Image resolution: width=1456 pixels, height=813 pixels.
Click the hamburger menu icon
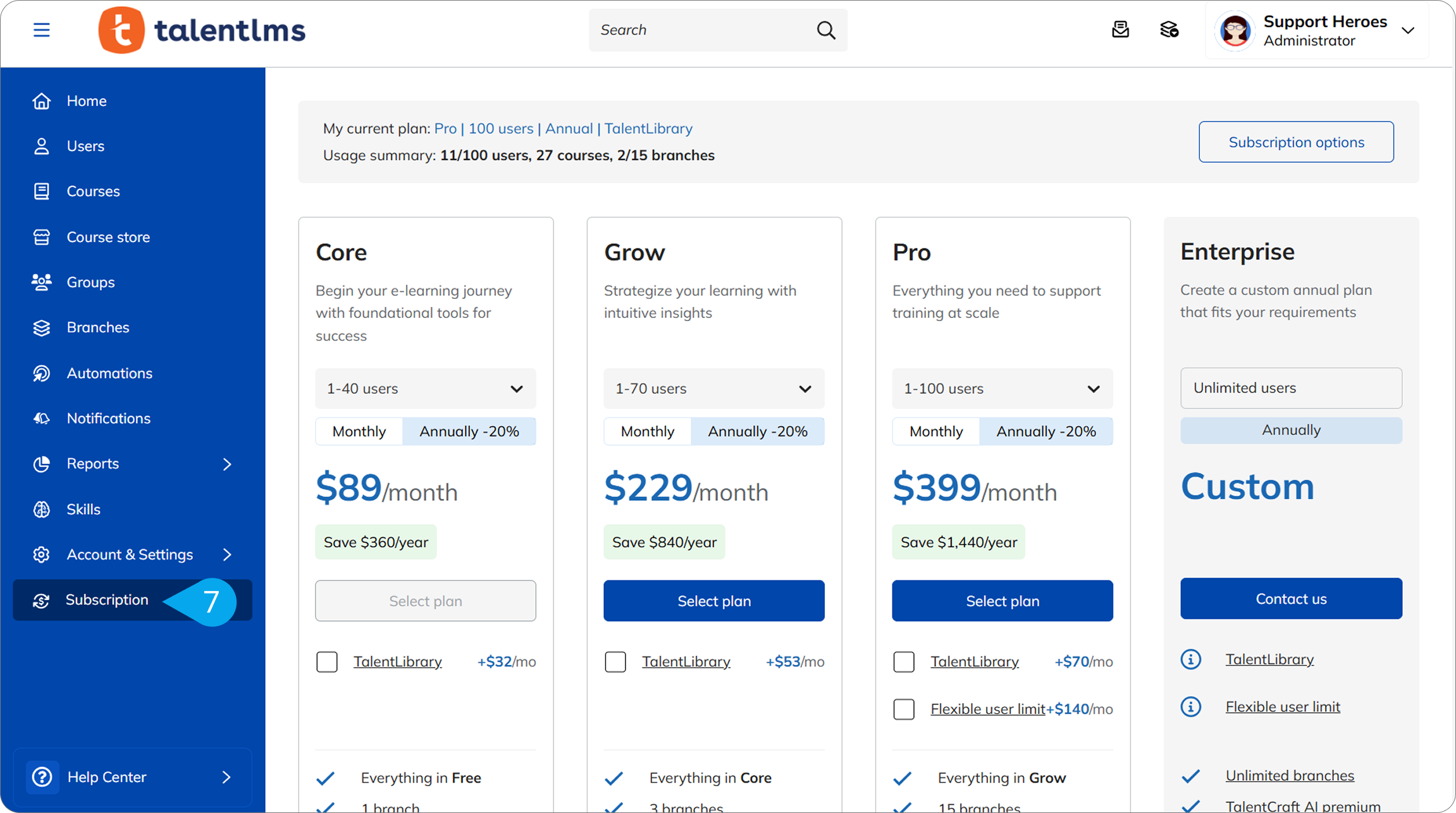tap(42, 30)
